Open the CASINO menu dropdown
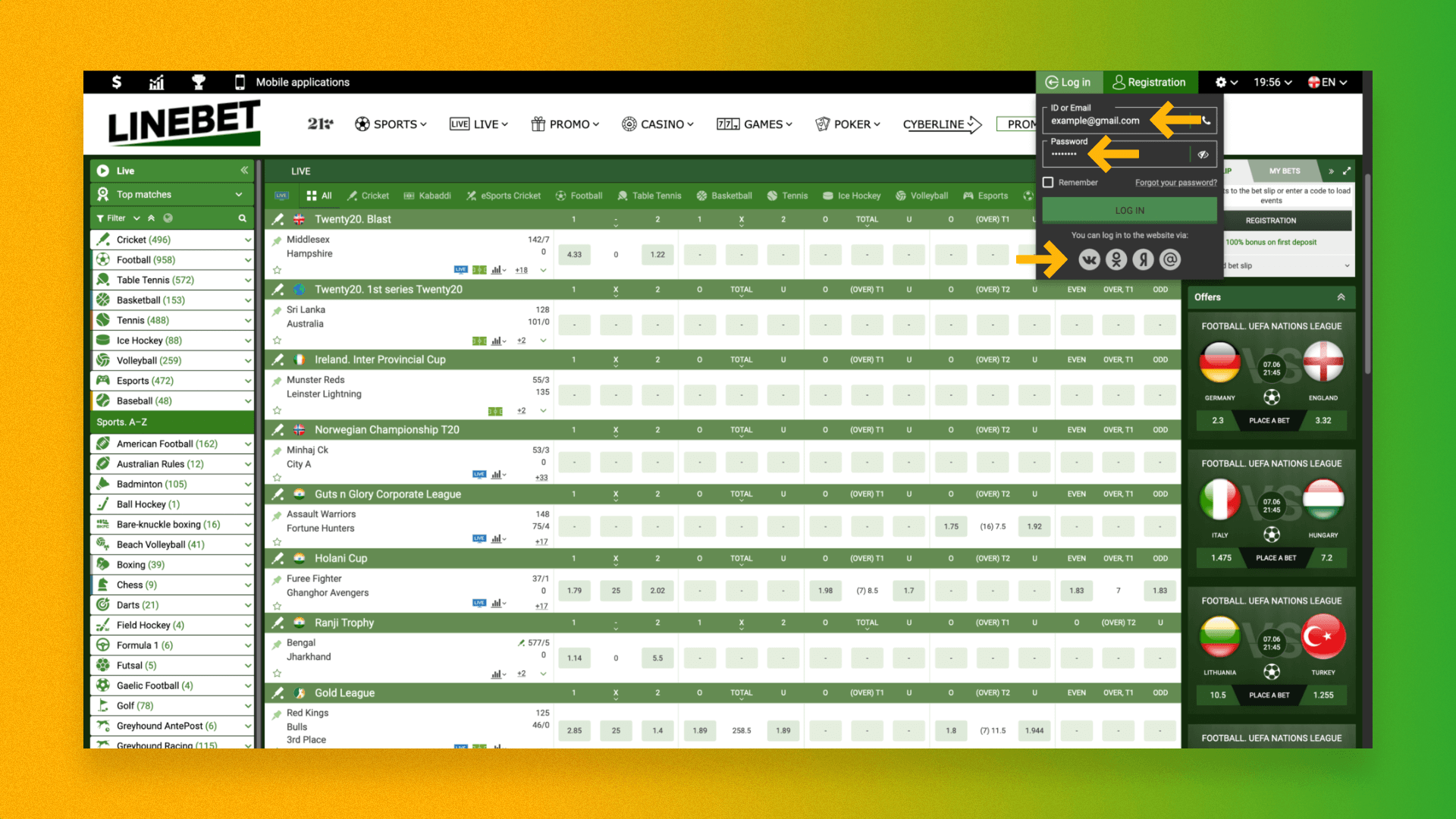The image size is (1456, 819). (657, 124)
